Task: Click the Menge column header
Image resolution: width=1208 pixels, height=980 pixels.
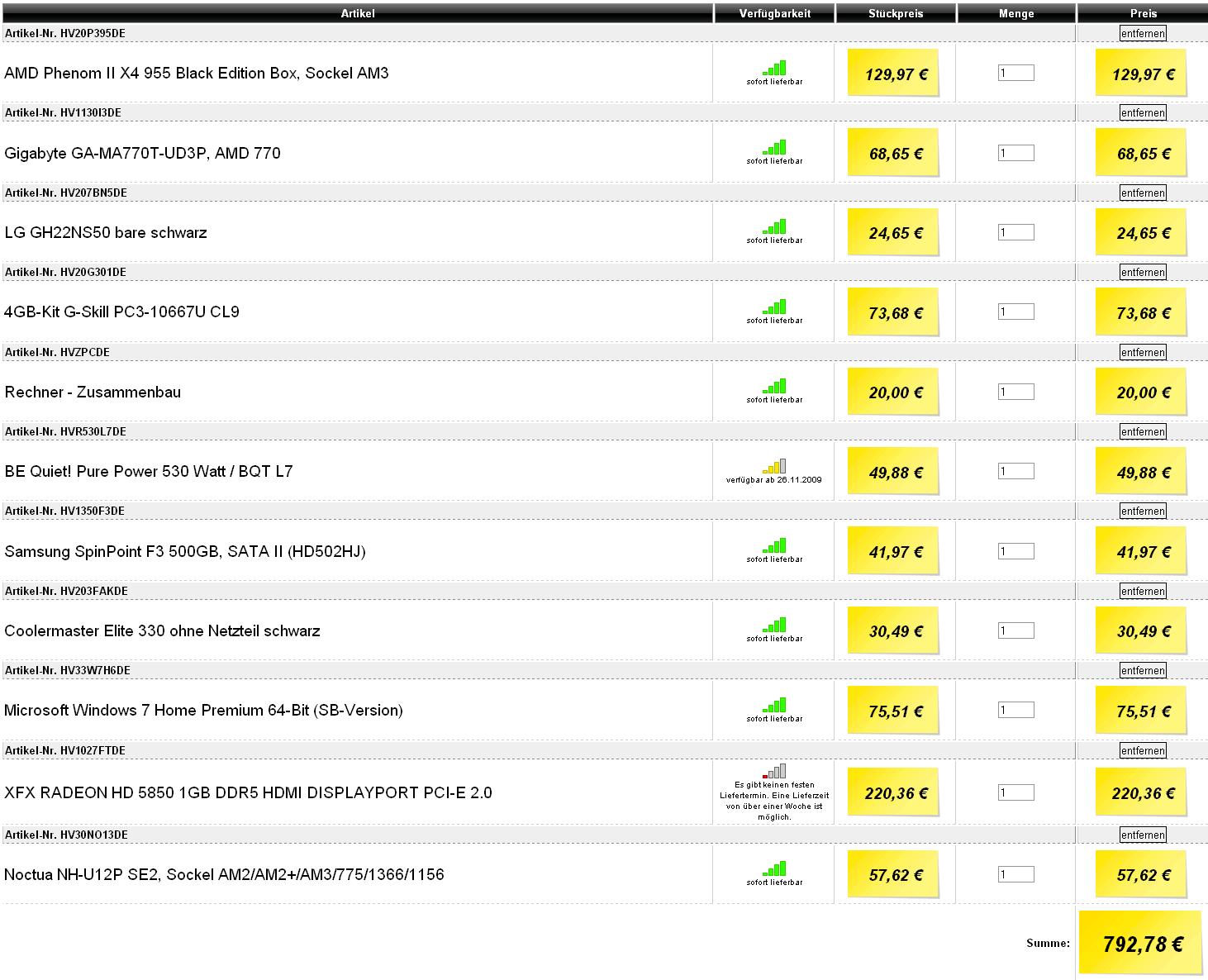Action: [x=1016, y=13]
